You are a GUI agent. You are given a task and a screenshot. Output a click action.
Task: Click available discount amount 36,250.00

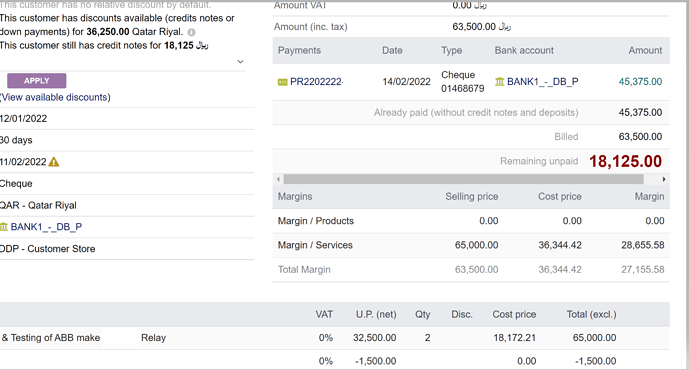pos(108,32)
